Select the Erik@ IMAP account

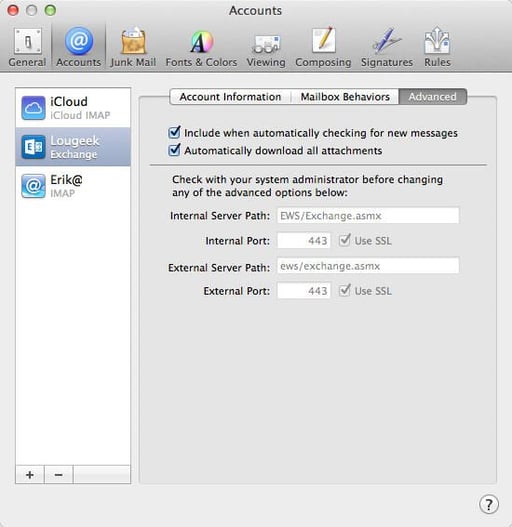(73, 186)
